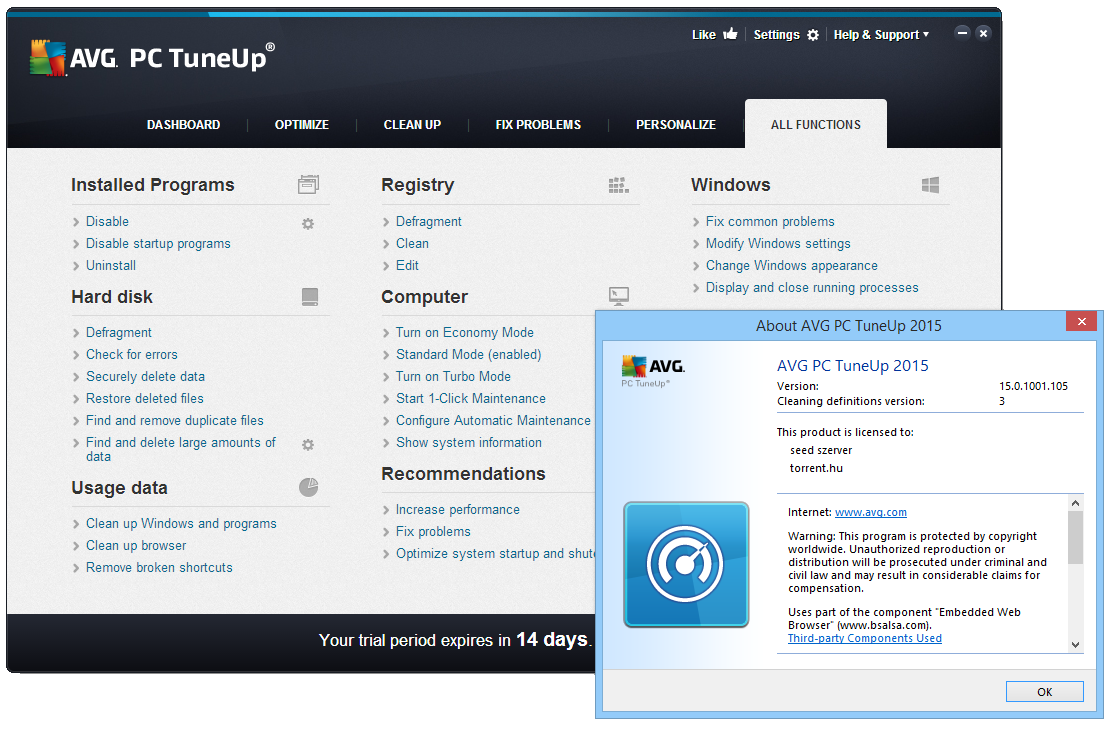
Task: Open Display and close running processes
Action: 812,288
